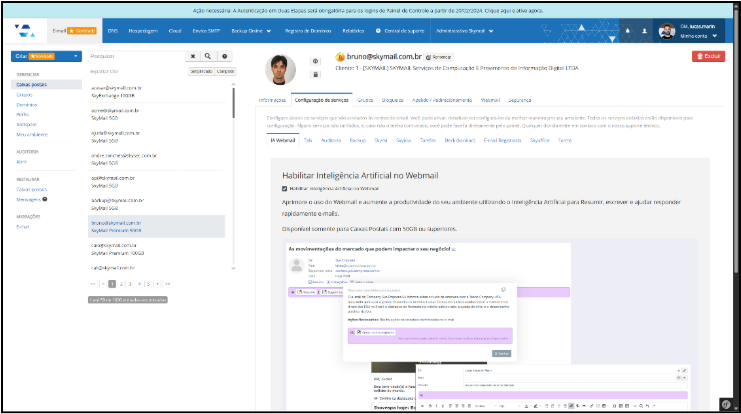Click the search magnifier icon in mailbox list

208,57
